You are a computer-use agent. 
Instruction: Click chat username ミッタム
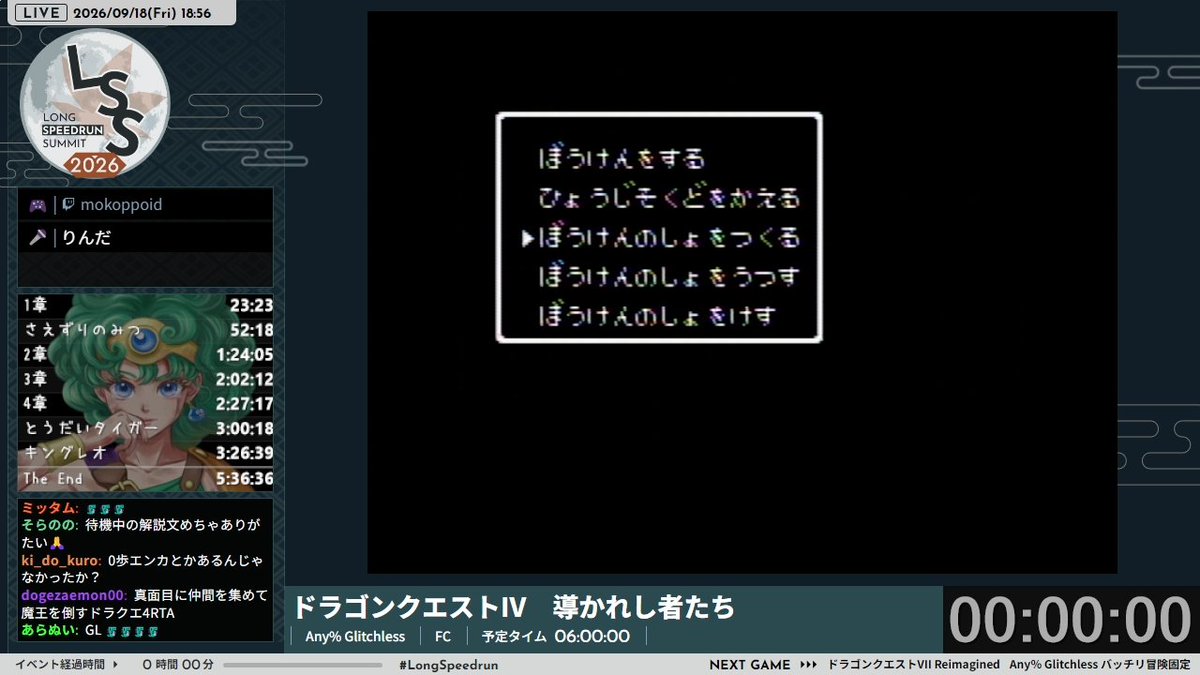click(x=48, y=510)
